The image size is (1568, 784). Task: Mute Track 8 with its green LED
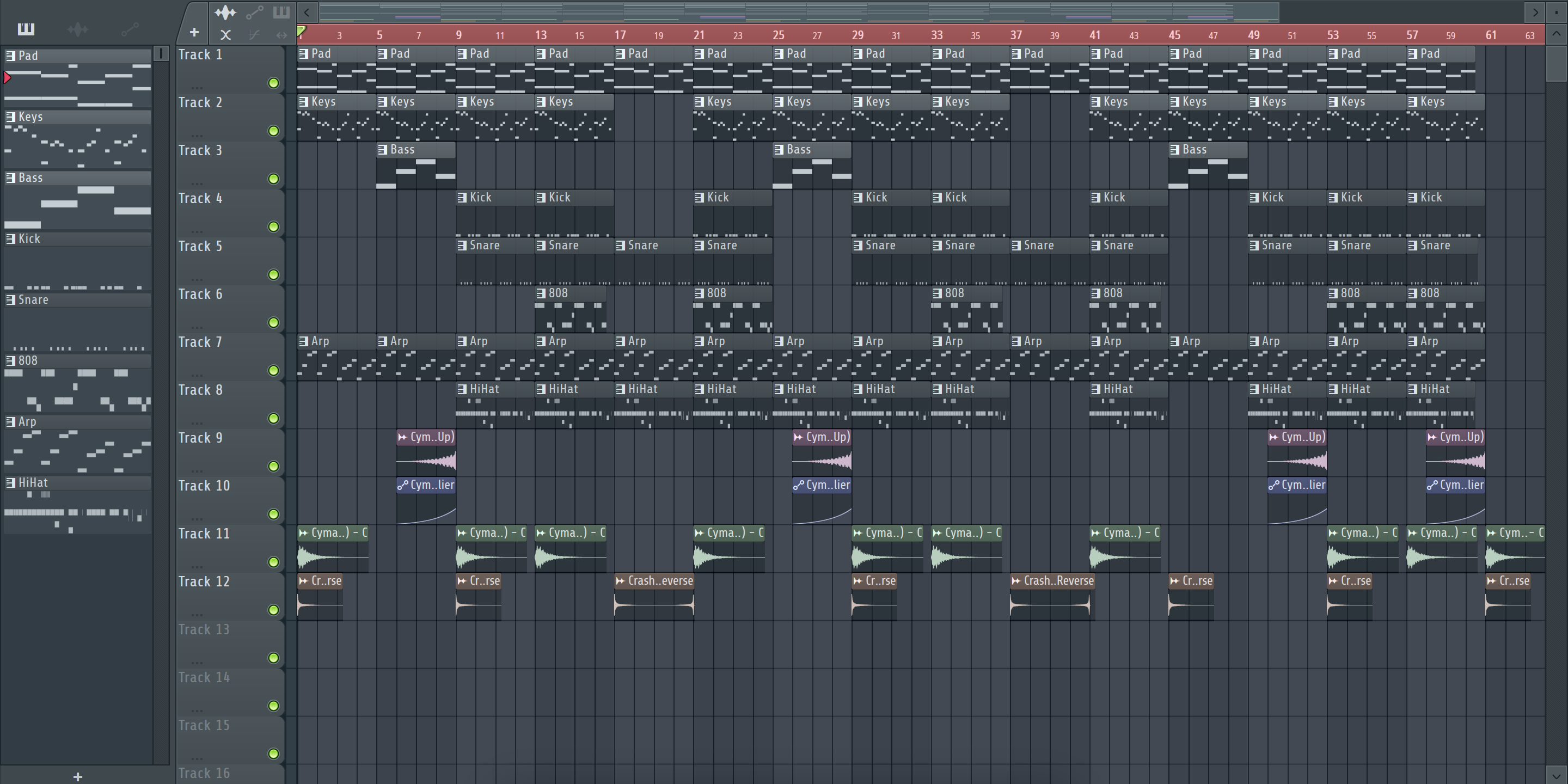(x=274, y=419)
